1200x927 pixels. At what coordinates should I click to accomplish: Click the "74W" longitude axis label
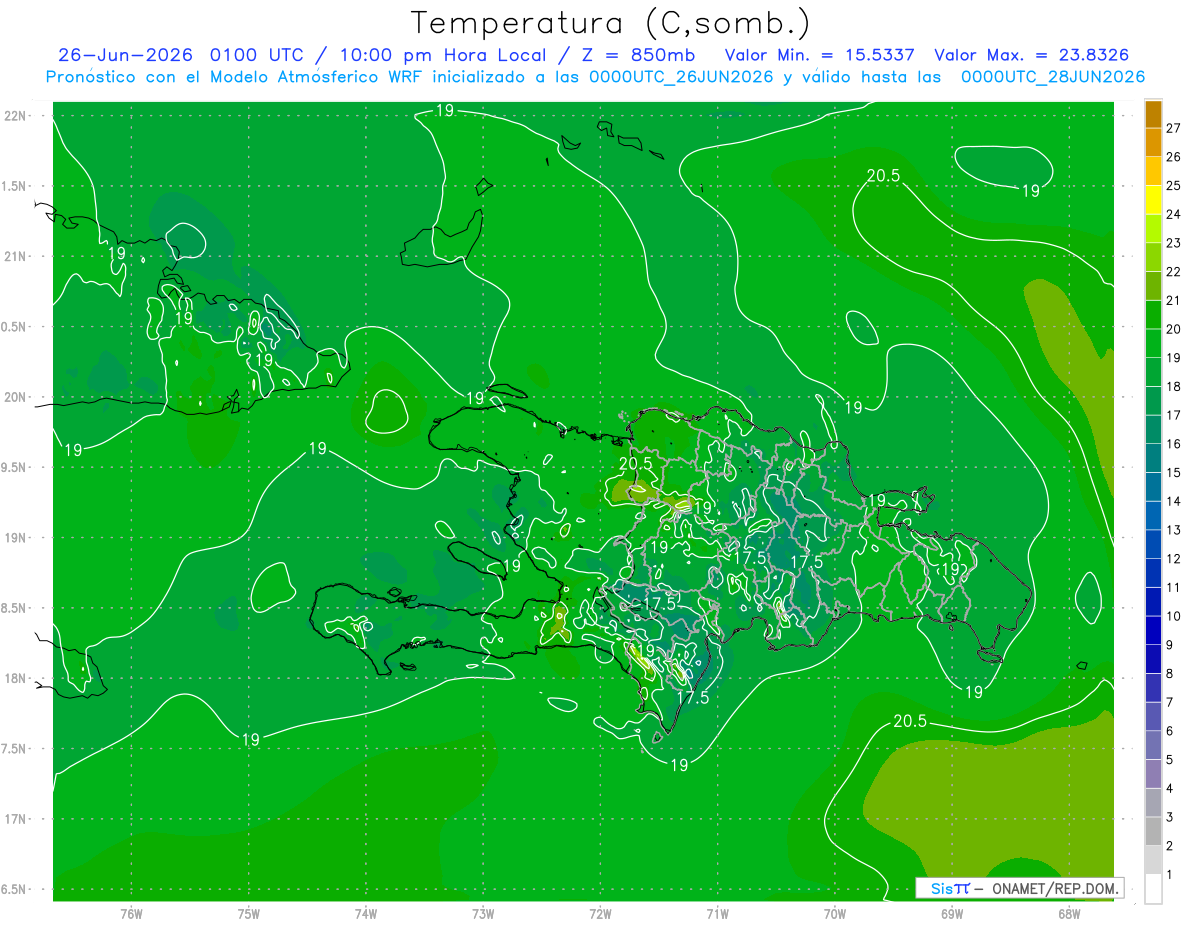(x=366, y=914)
